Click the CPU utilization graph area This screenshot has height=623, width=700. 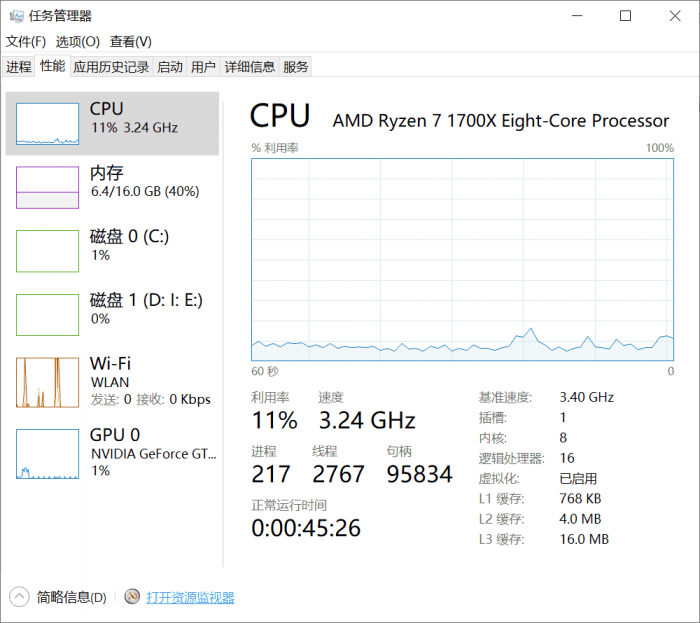(x=462, y=257)
